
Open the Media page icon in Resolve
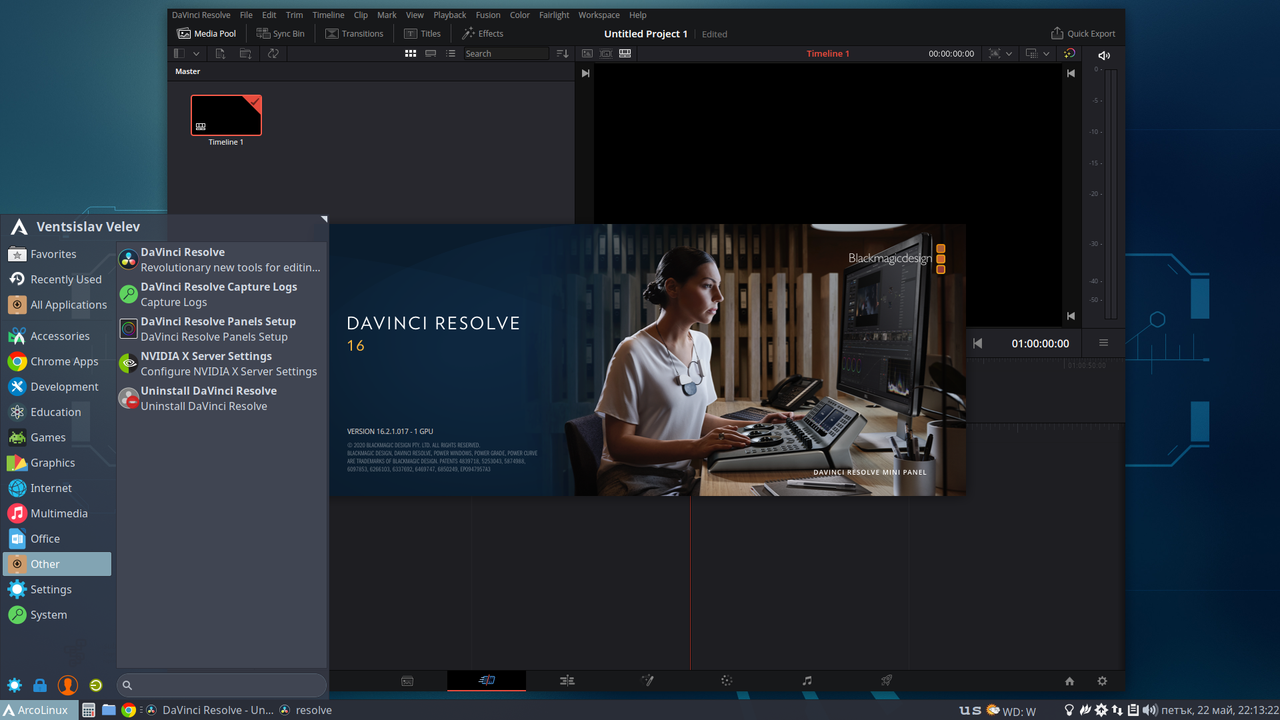[x=407, y=681]
